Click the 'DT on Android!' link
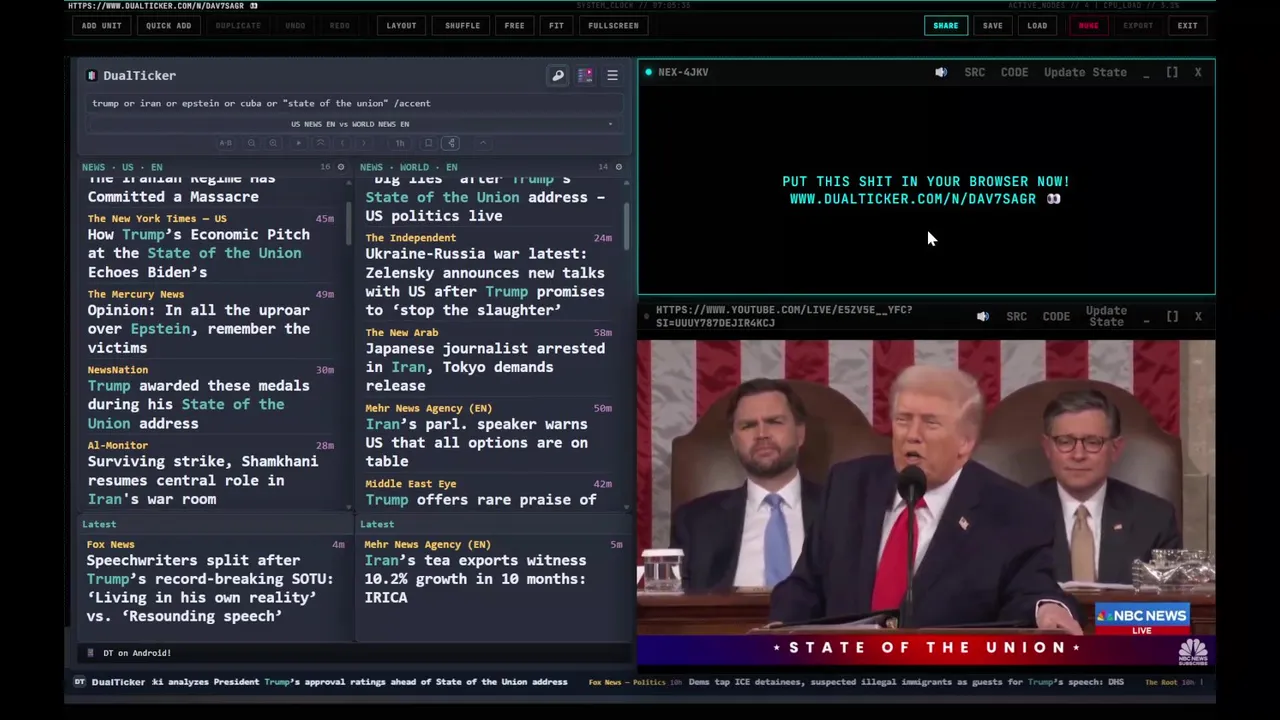1280x720 pixels. coord(137,653)
